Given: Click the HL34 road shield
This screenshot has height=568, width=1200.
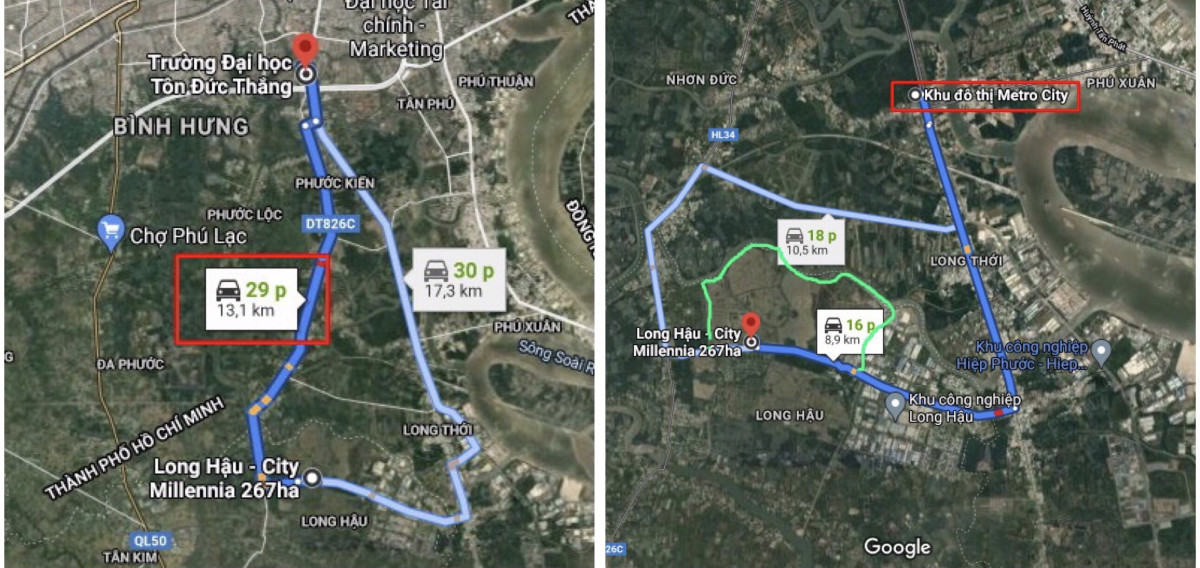Looking at the screenshot, I should [720, 133].
